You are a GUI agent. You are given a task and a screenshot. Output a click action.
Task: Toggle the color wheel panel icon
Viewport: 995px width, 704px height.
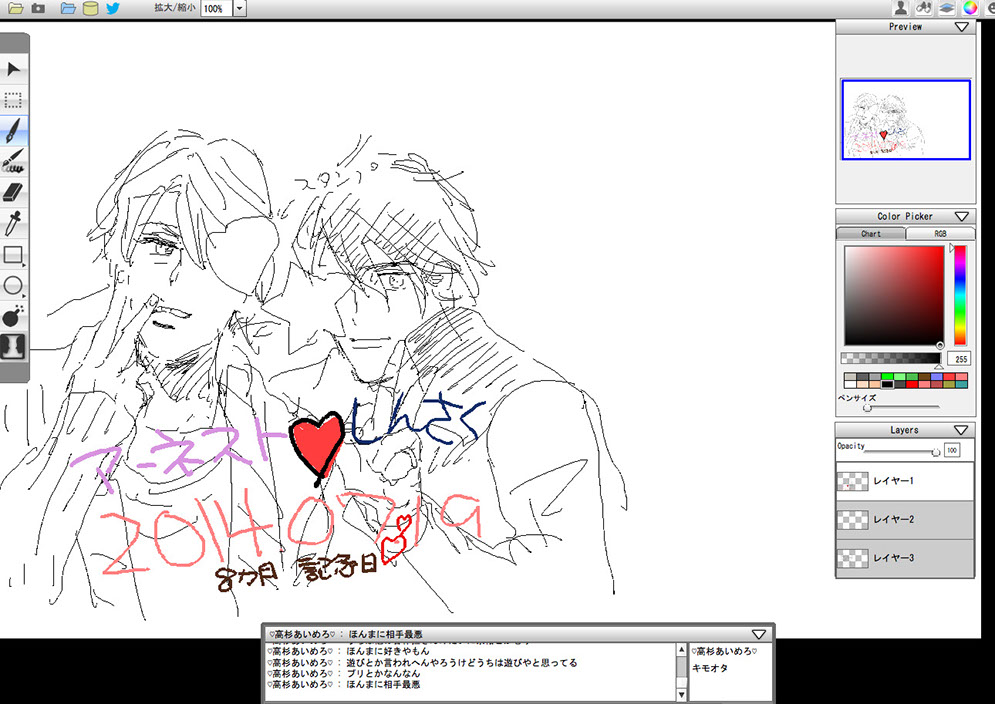click(x=969, y=8)
